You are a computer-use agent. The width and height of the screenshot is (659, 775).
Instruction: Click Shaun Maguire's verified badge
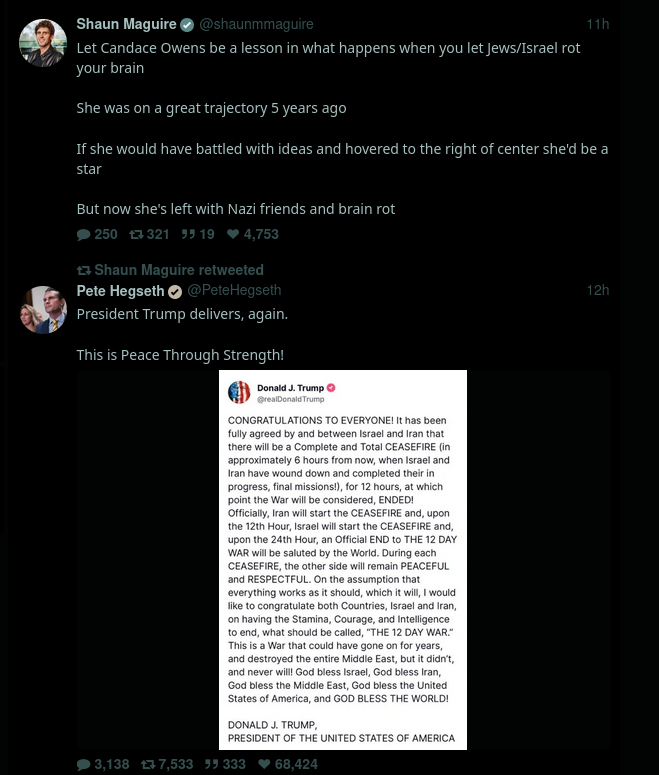(x=187, y=25)
